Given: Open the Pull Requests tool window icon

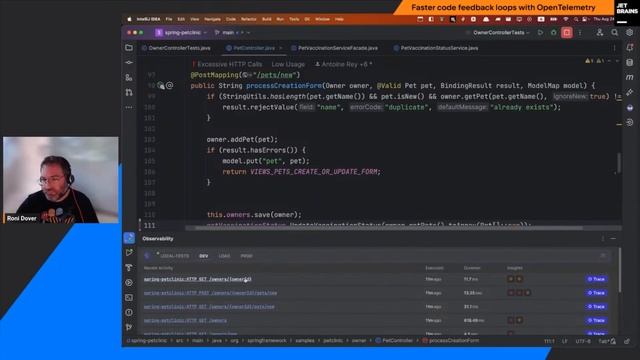Looking at the screenshot, I should pos(129,93).
